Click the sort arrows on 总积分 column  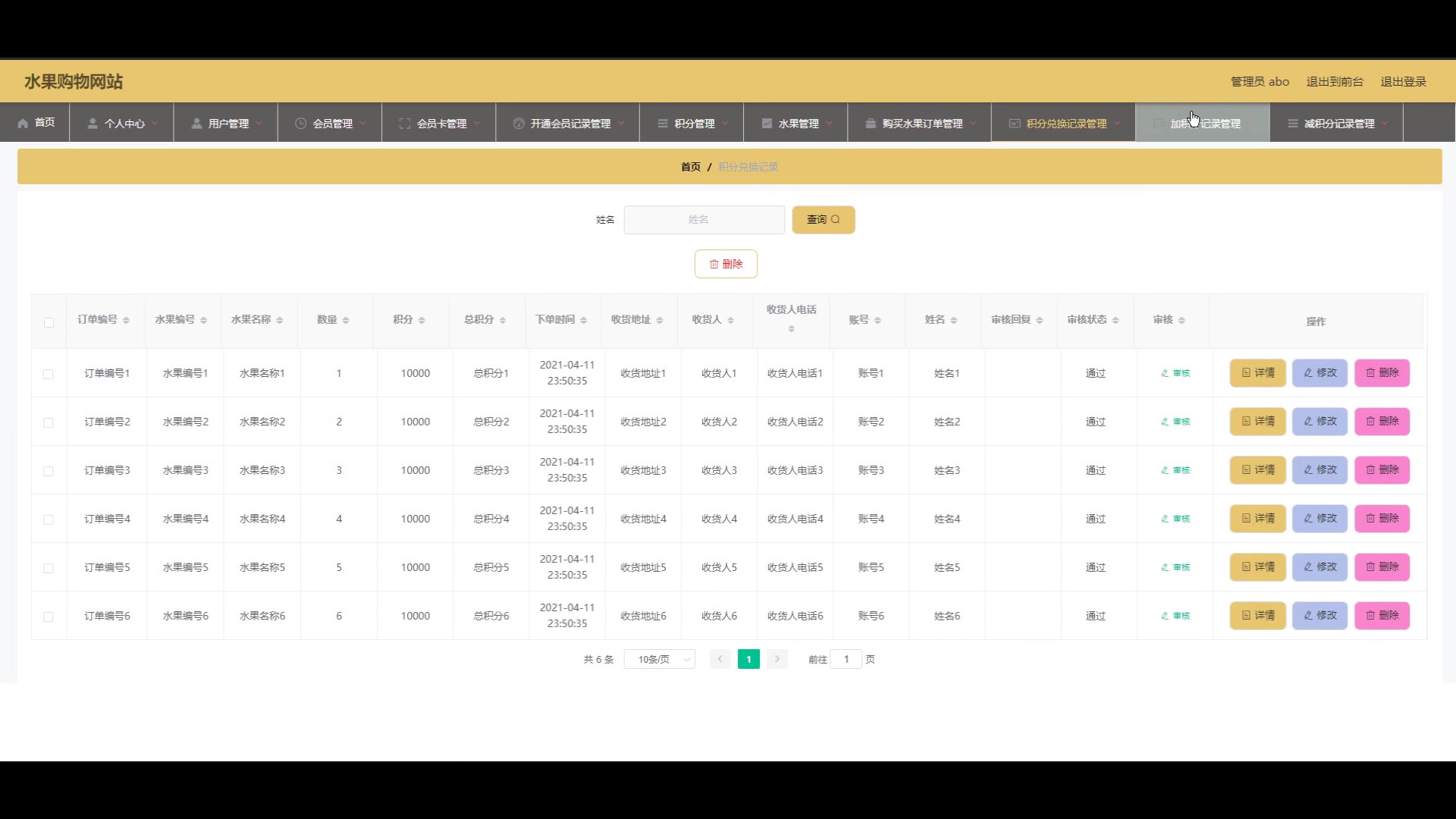coord(503,321)
